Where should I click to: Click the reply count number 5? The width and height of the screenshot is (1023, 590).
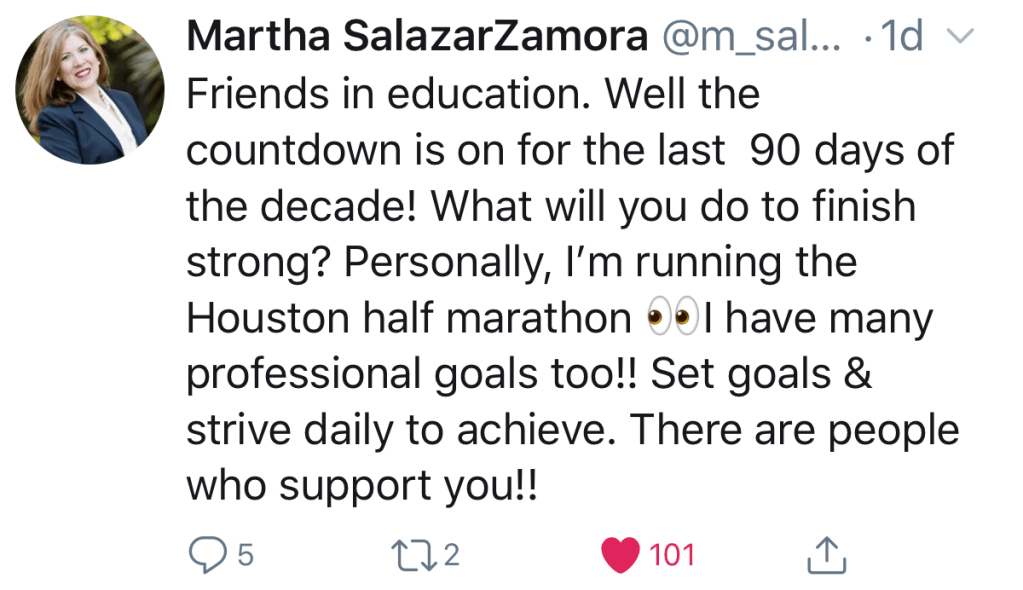tap(245, 554)
